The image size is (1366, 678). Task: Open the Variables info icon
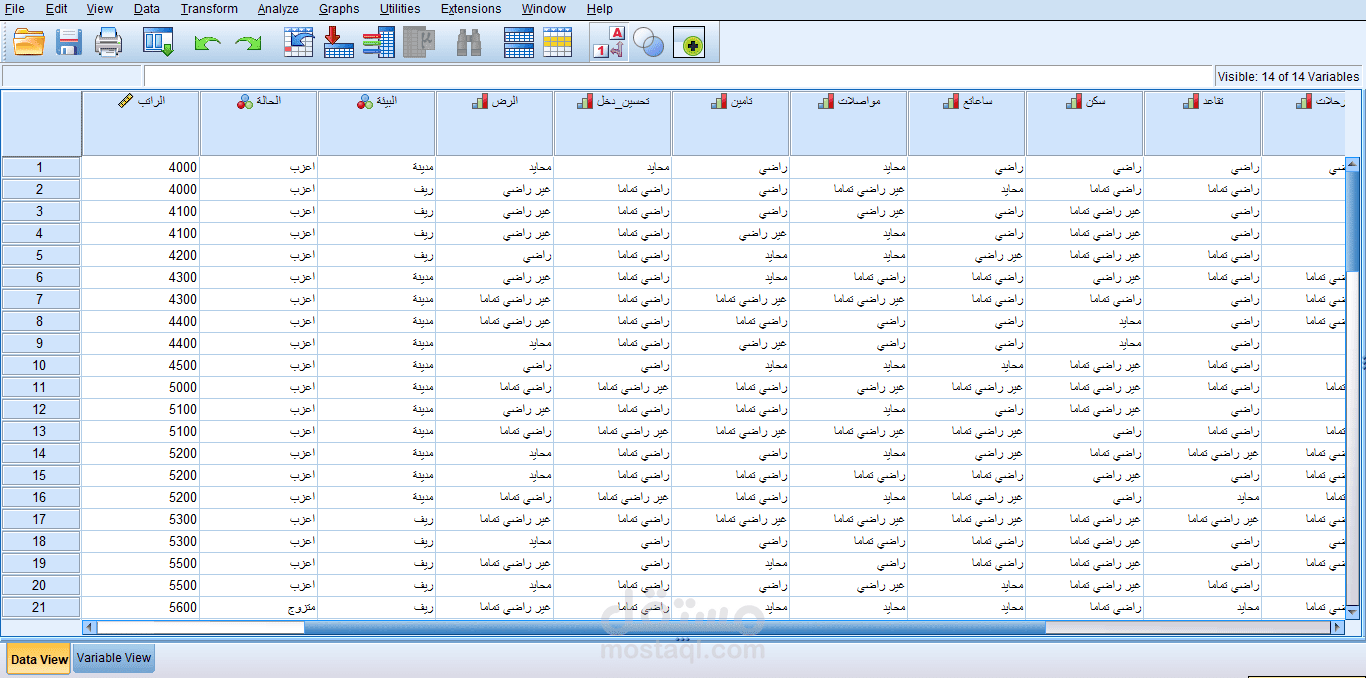tap(378, 42)
